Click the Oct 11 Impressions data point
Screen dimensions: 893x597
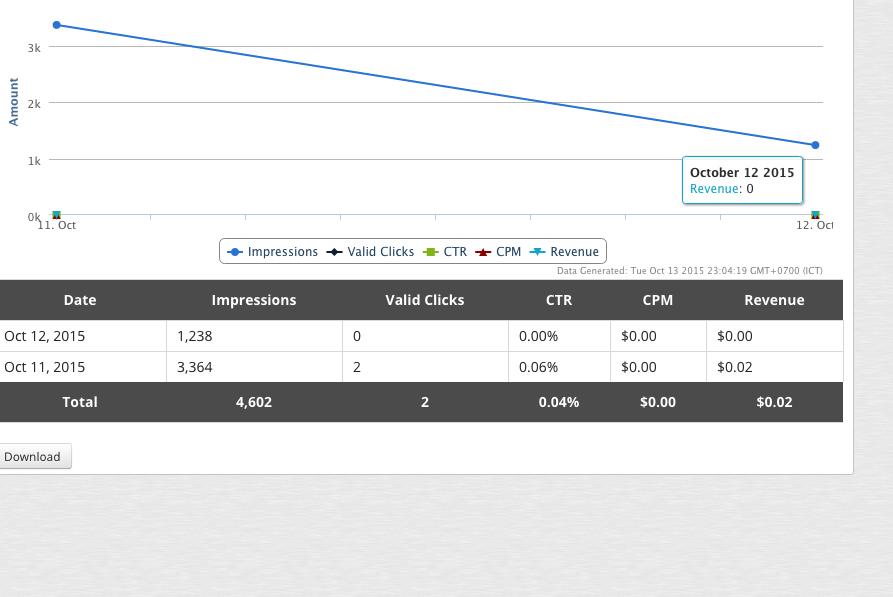tap(56, 25)
